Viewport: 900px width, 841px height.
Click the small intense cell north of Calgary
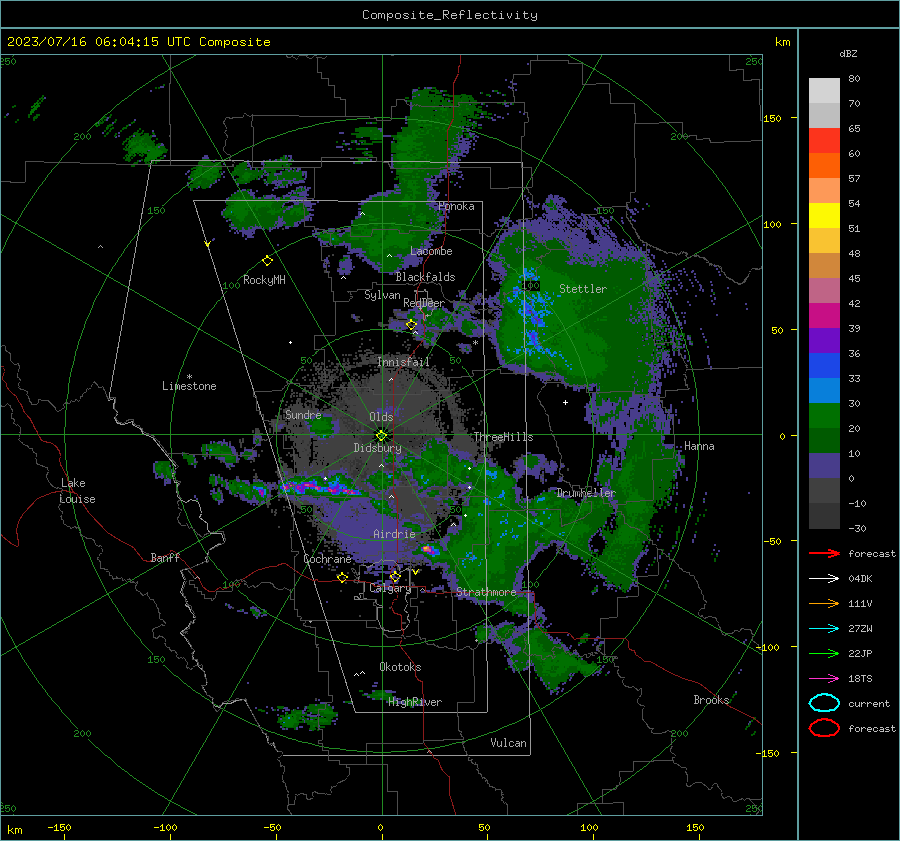430,550
